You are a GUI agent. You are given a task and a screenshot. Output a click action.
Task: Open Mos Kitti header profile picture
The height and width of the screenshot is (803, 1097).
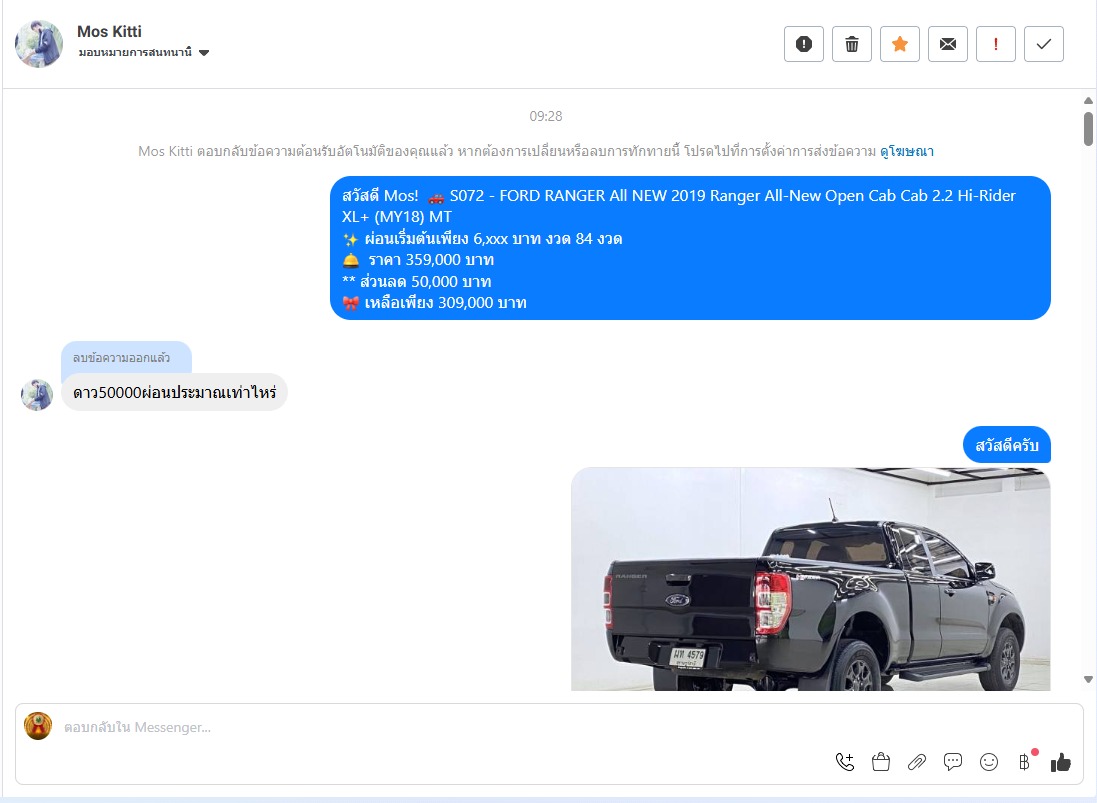click(39, 43)
